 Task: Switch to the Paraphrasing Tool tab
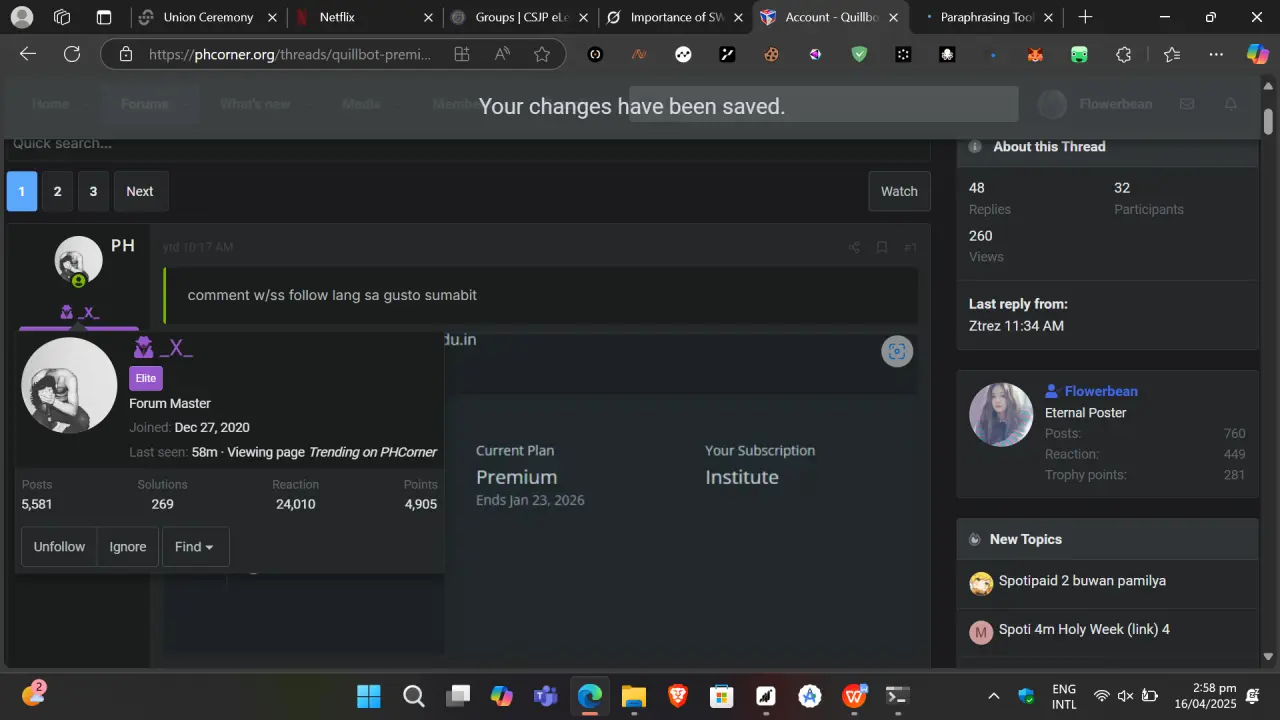point(988,17)
